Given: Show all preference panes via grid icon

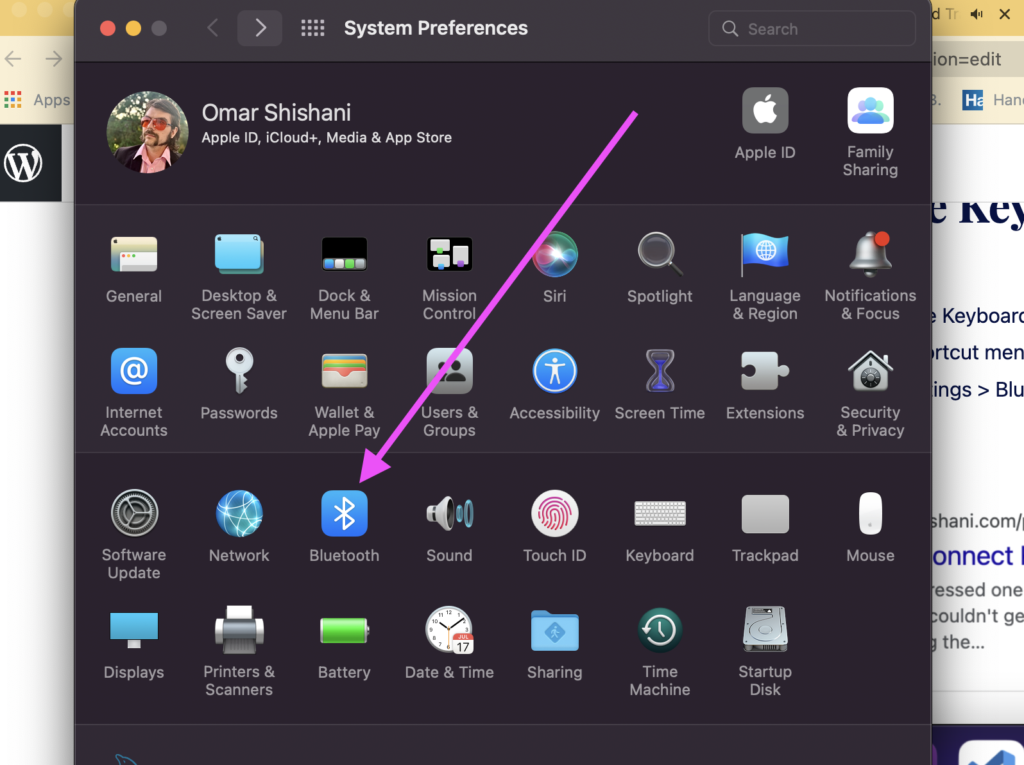Looking at the screenshot, I should pyautogui.click(x=312, y=28).
